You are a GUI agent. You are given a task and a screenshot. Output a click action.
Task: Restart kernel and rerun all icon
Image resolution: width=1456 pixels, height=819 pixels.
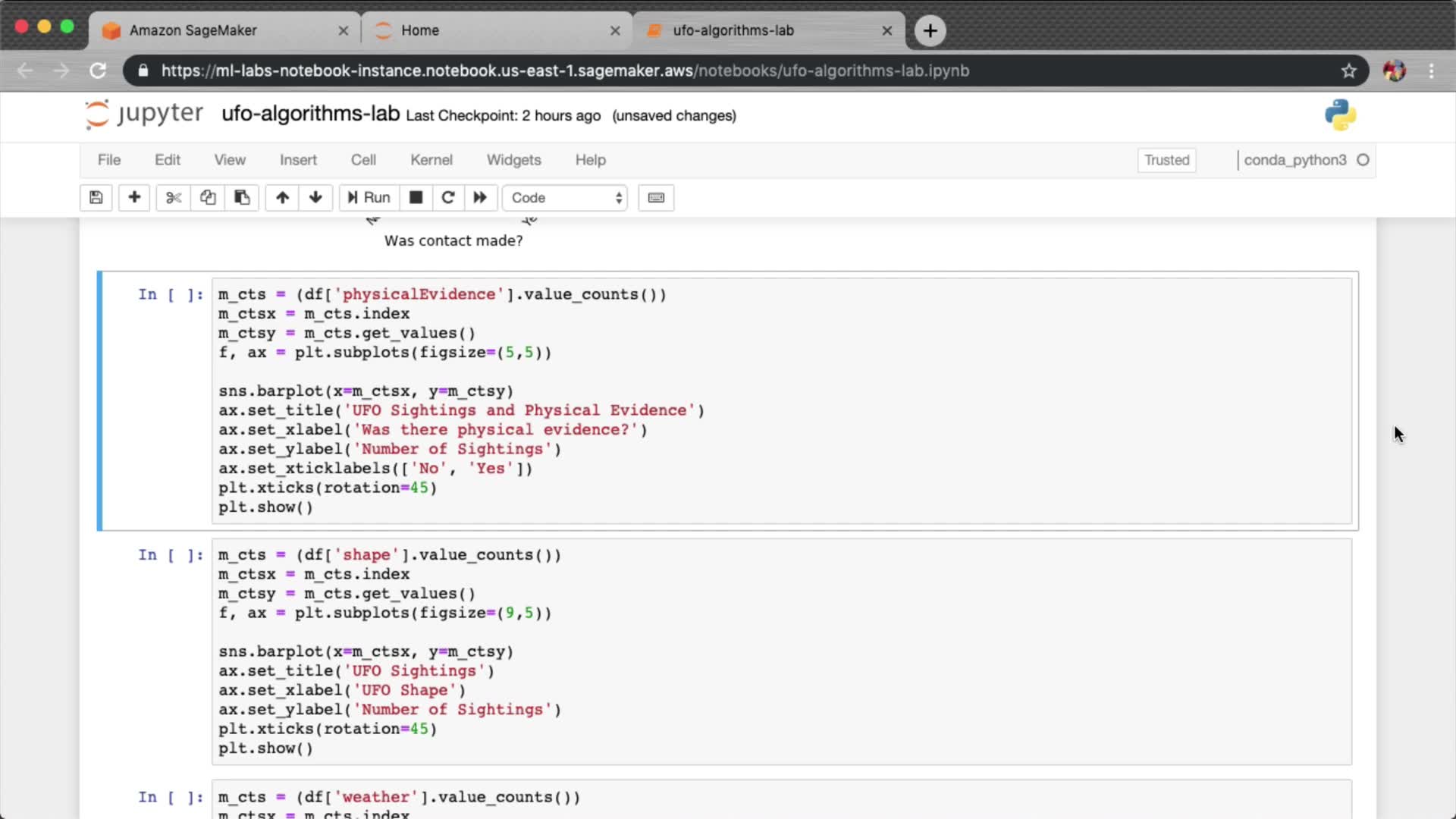(480, 198)
